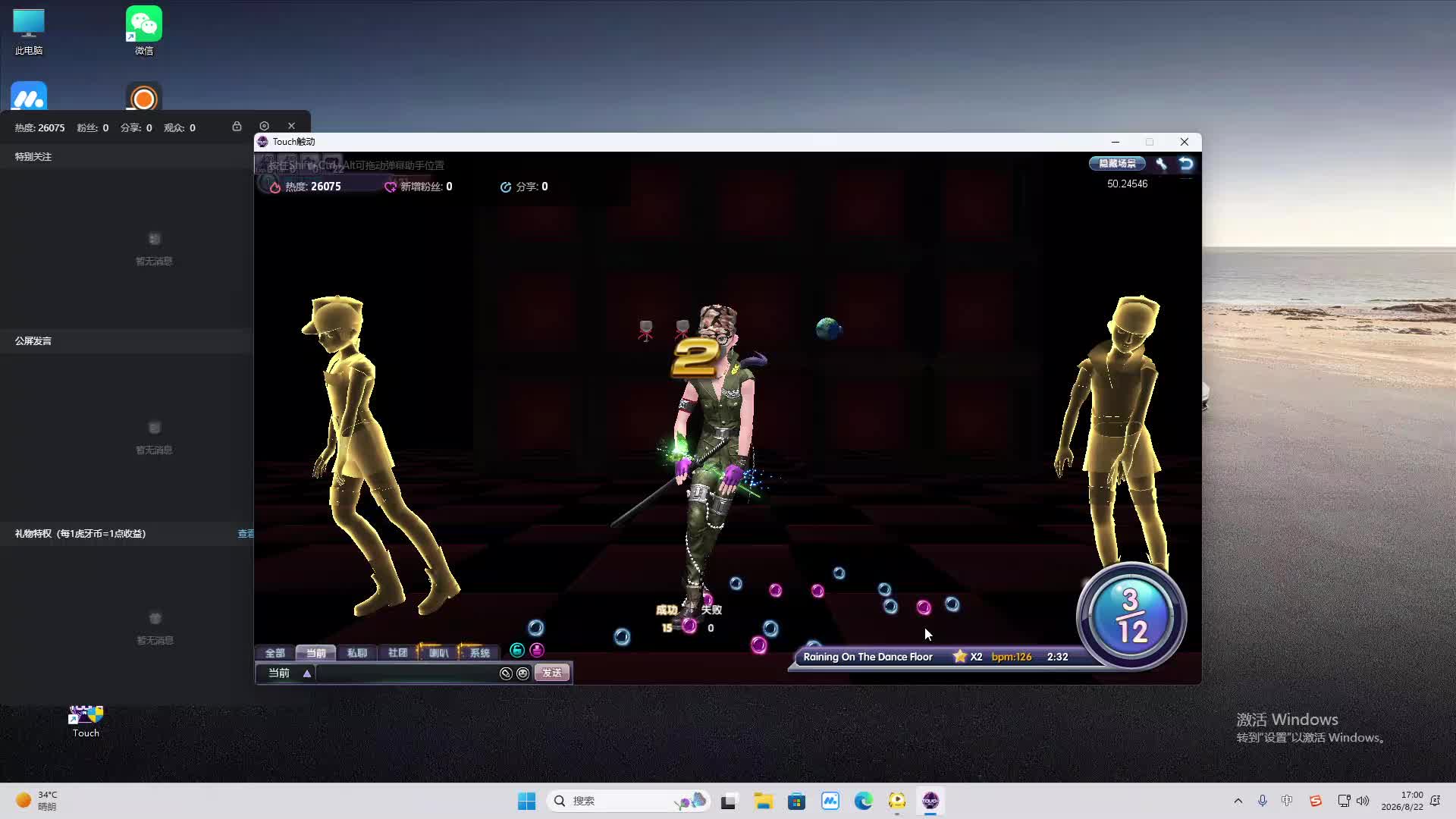Expand the 当前 channel selector arrow

tap(307, 673)
